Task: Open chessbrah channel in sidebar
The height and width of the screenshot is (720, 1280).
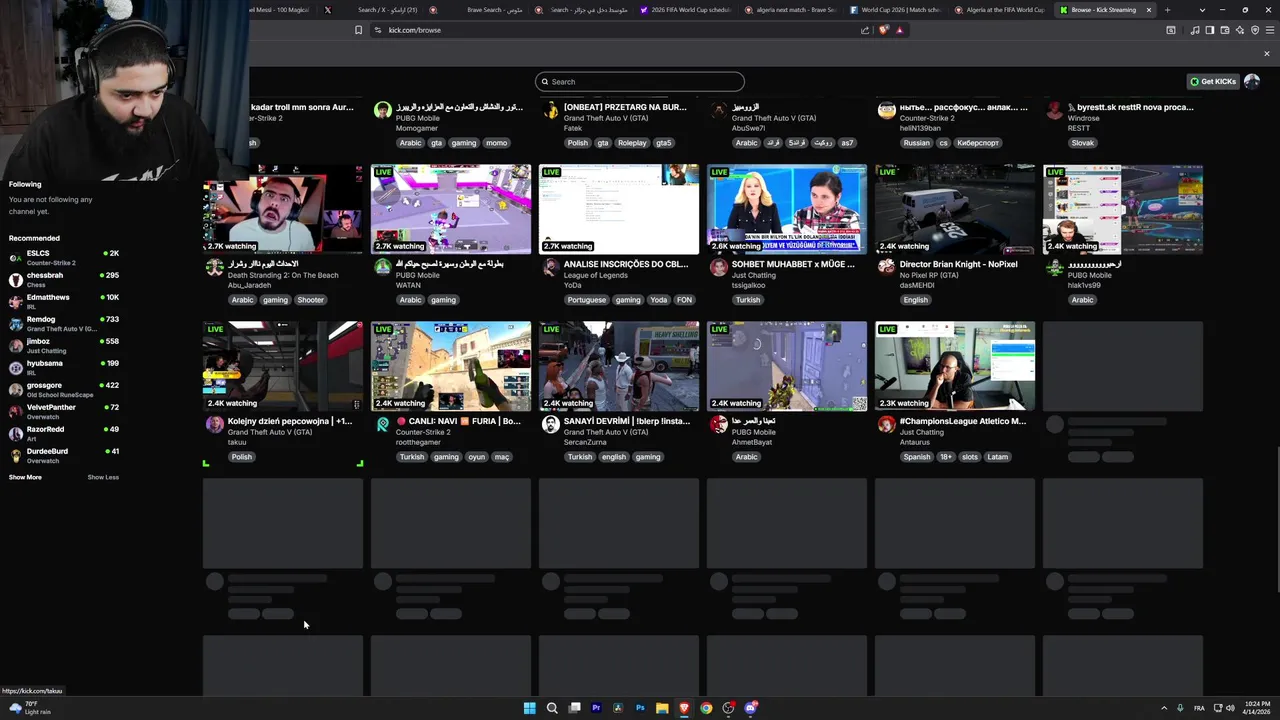Action: click(64, 279)
